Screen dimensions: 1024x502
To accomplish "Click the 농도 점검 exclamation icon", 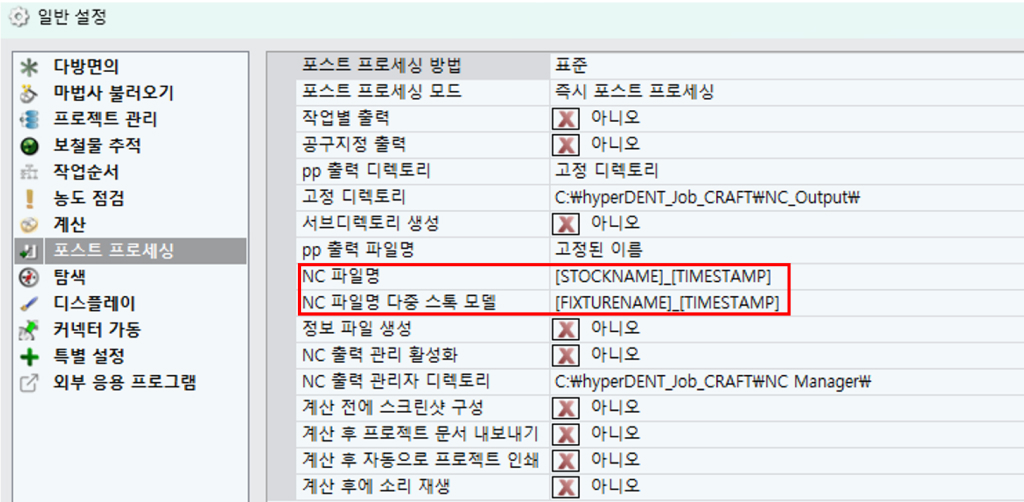I will [29, 198].
